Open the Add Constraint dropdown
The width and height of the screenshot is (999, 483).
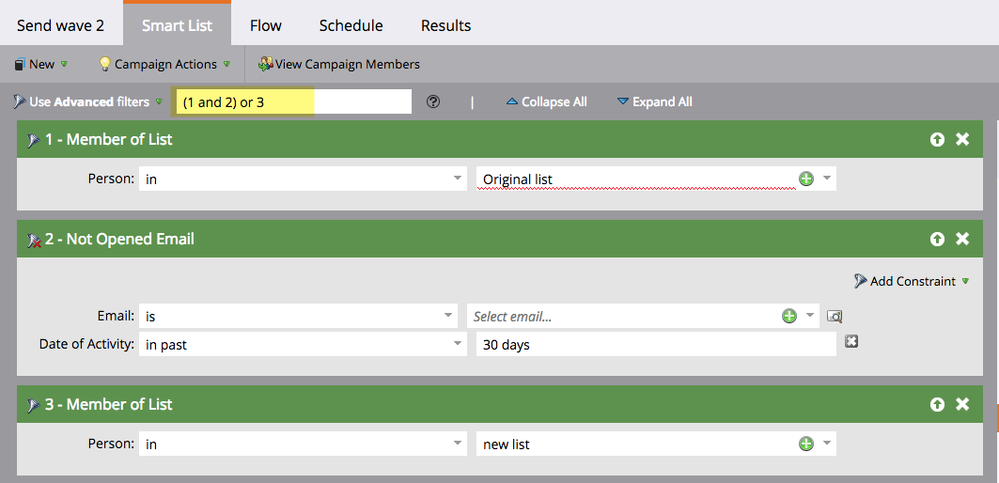click(x=911, y=281)
